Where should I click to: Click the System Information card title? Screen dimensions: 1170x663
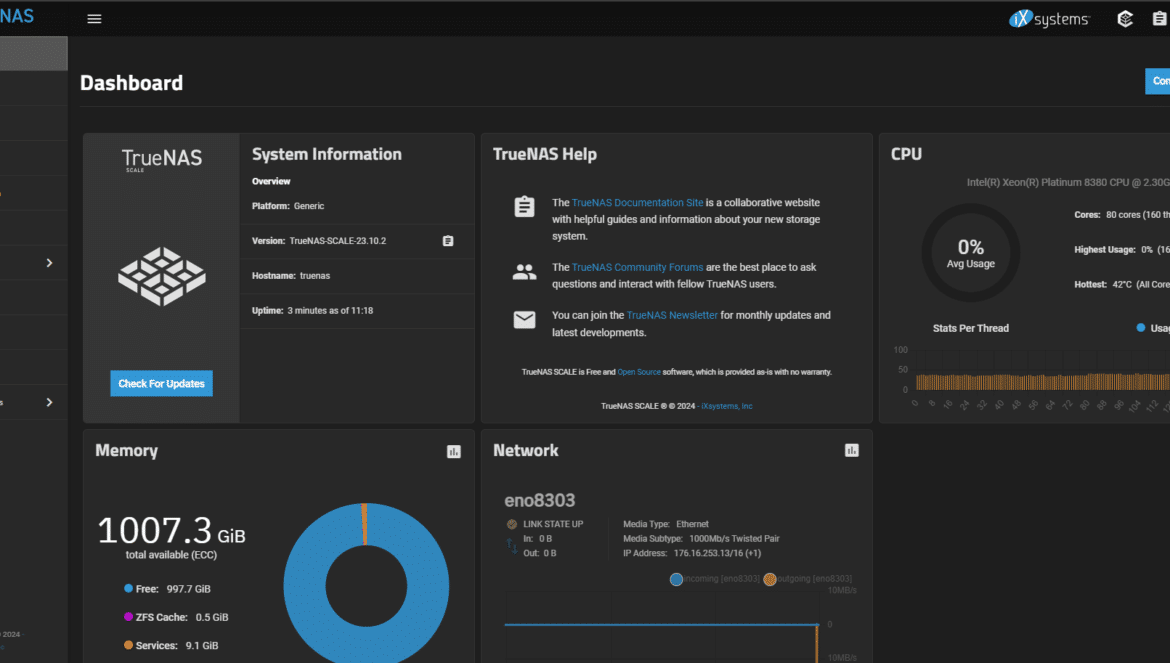pos(327,154)
